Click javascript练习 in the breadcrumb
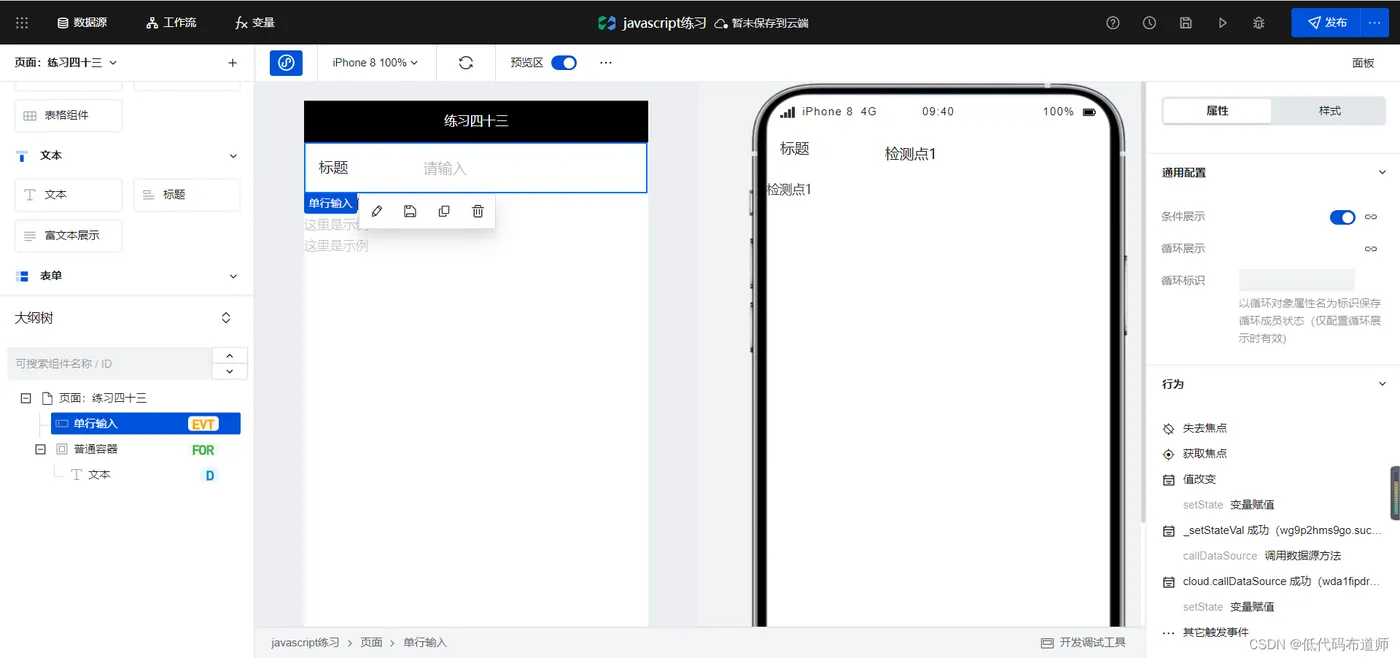This screenshot has width=1400, height=658. [x=305, y=642]
